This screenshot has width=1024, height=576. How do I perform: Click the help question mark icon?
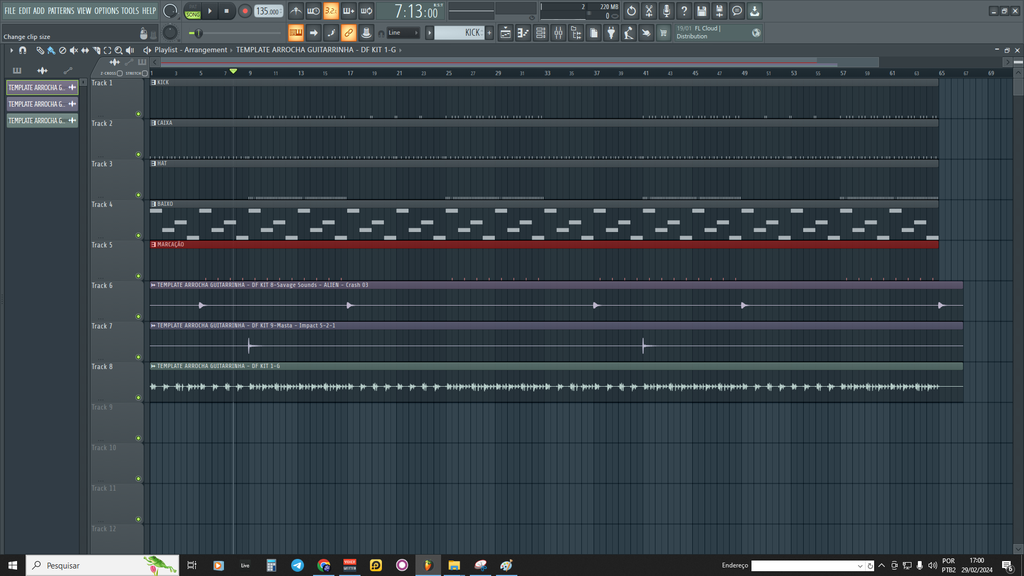(x=684, y=11)
